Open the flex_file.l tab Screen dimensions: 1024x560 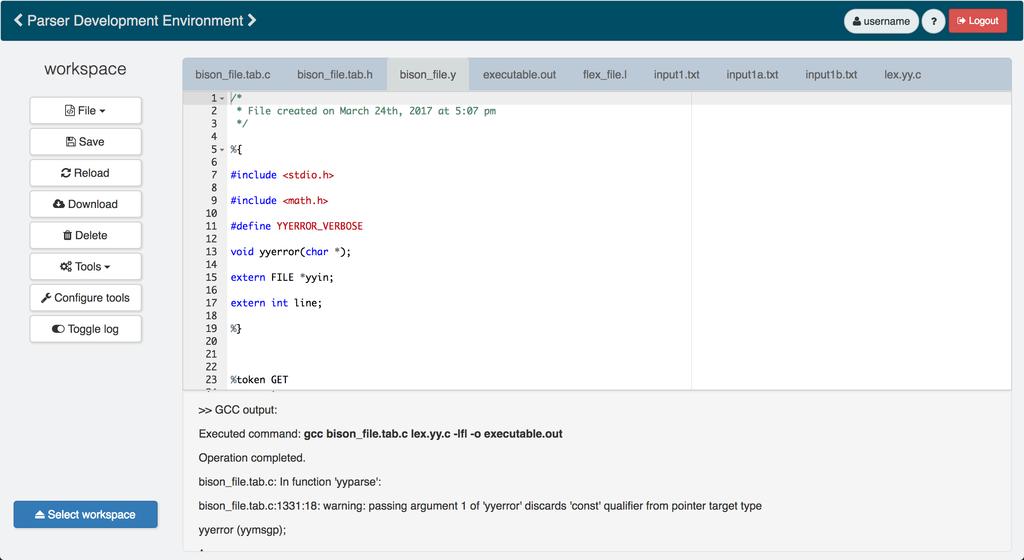(605, 74)
